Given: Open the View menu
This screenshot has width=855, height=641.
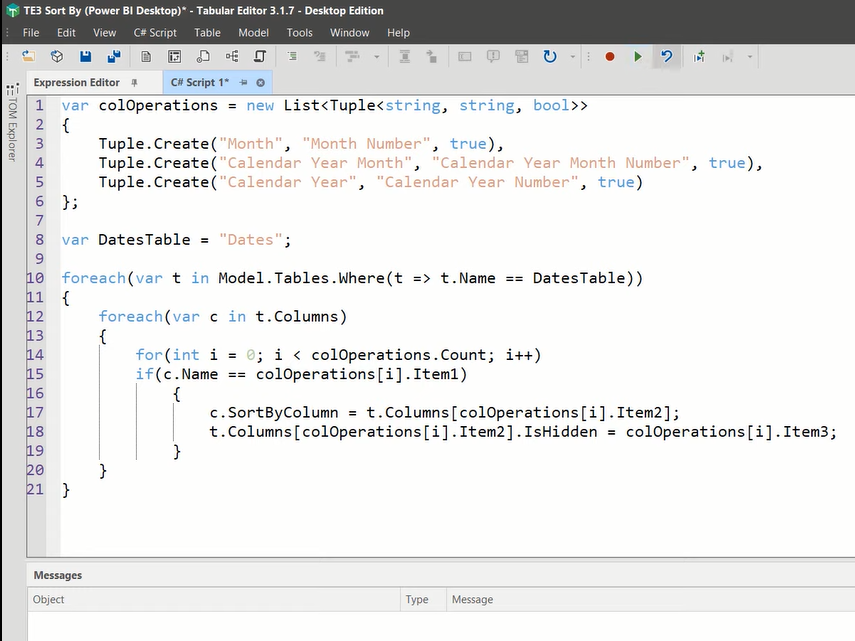Looking at the screenshot, I should click(x=104, y=33).
